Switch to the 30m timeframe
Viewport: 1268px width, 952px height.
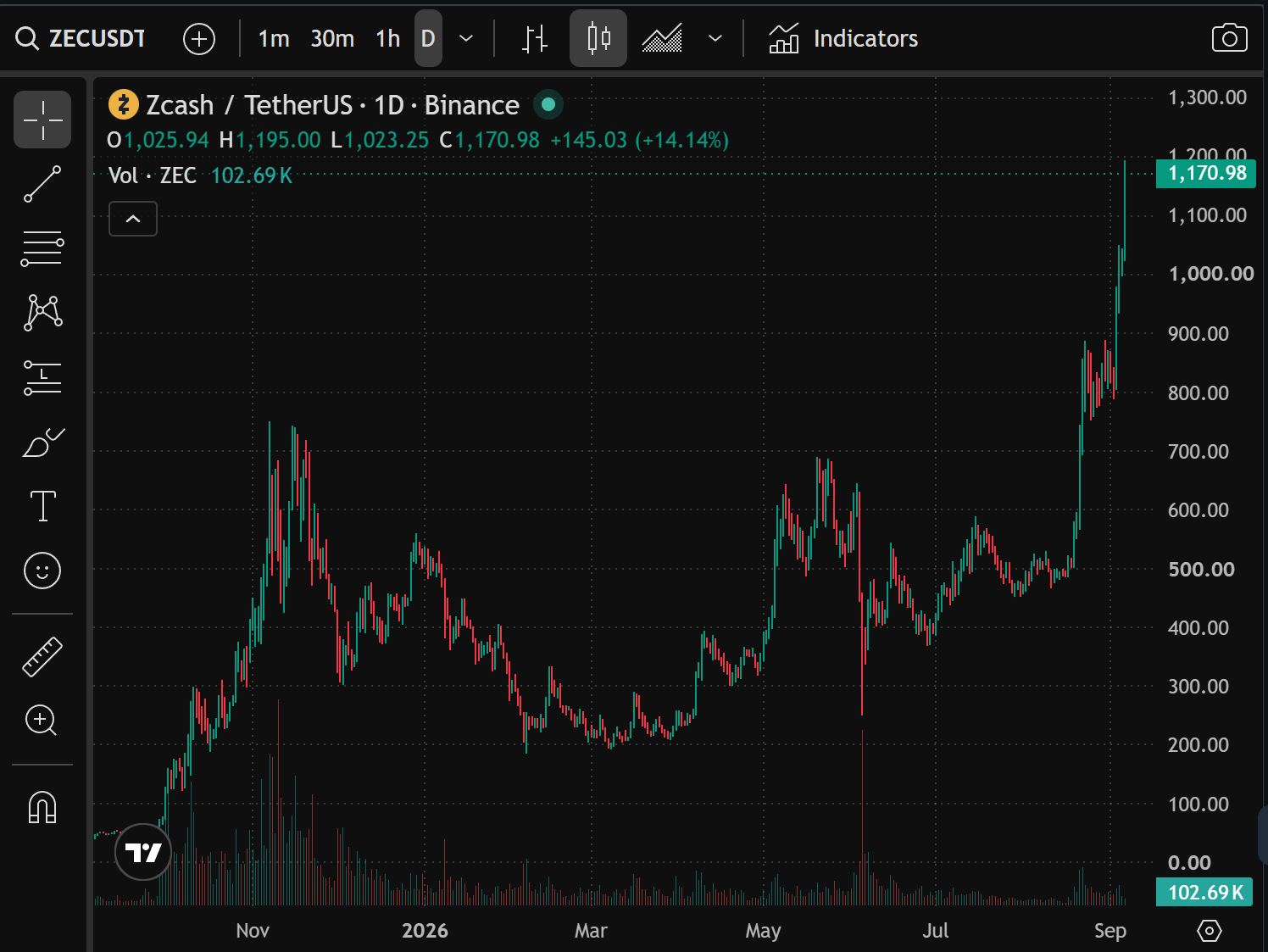tap(332, 39)
